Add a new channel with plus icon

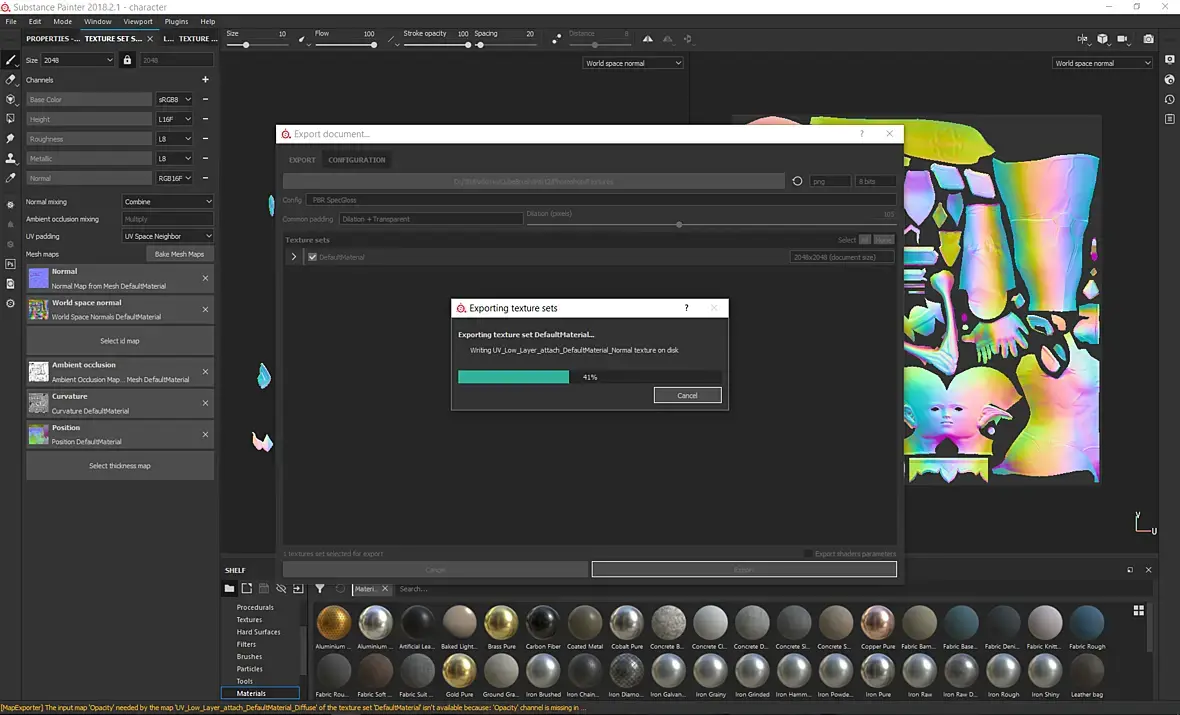tap(205, 79)
